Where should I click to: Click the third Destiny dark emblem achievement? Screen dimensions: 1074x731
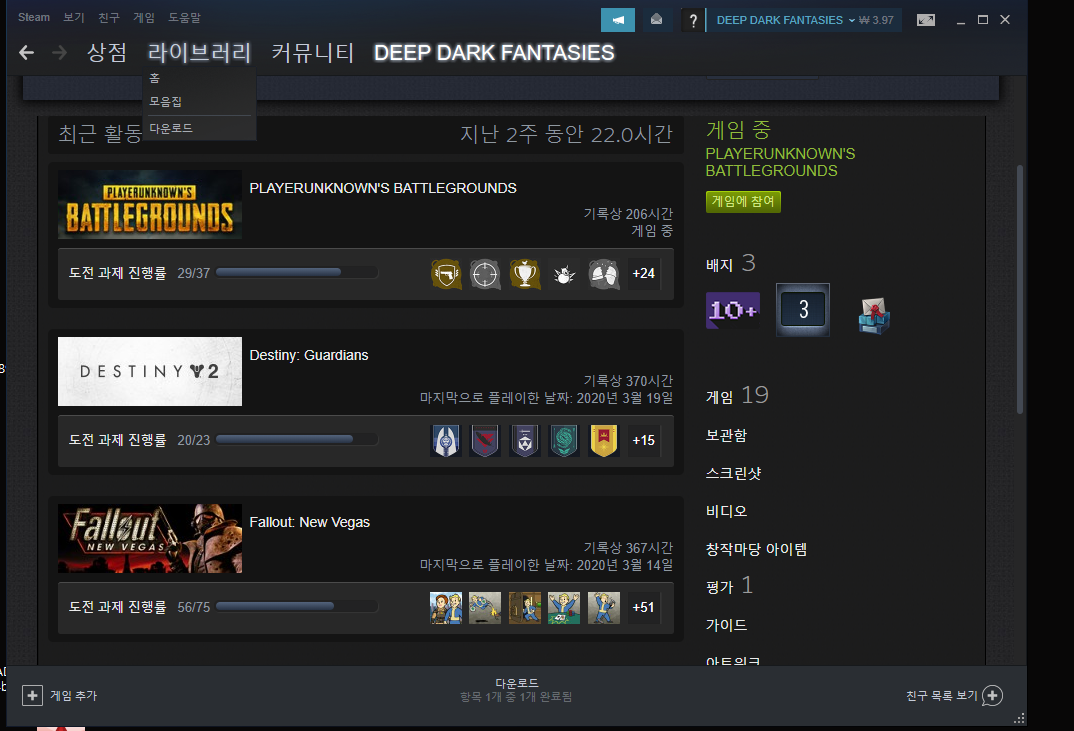(525, 441)
